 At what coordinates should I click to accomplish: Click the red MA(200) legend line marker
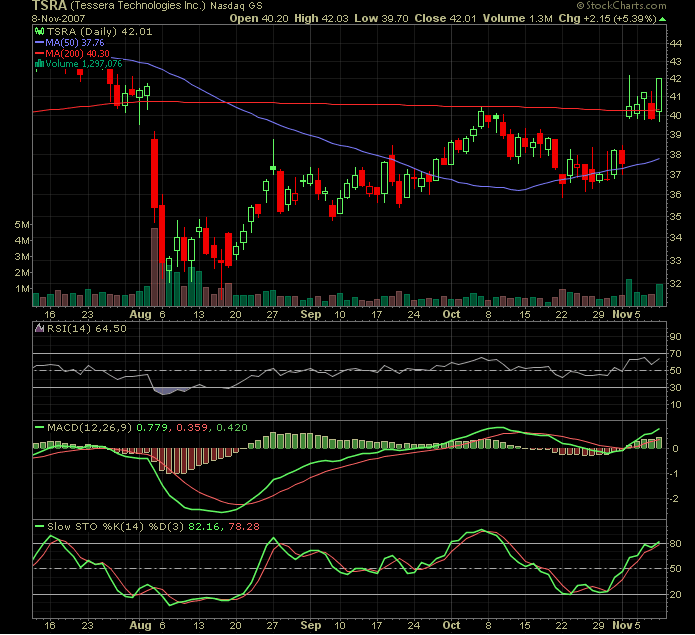[39, 54]
